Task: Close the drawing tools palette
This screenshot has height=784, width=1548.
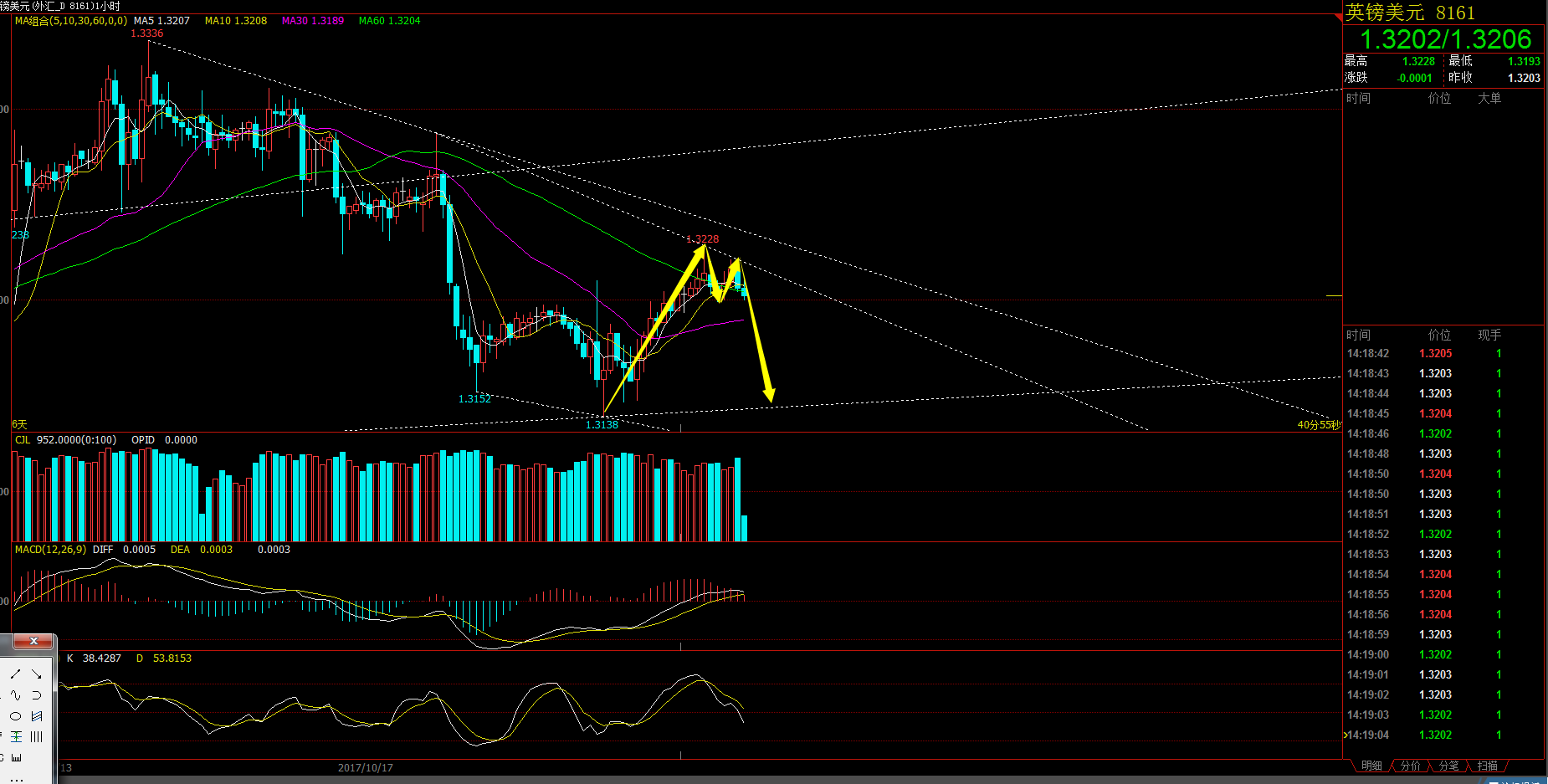Action: 33,641
